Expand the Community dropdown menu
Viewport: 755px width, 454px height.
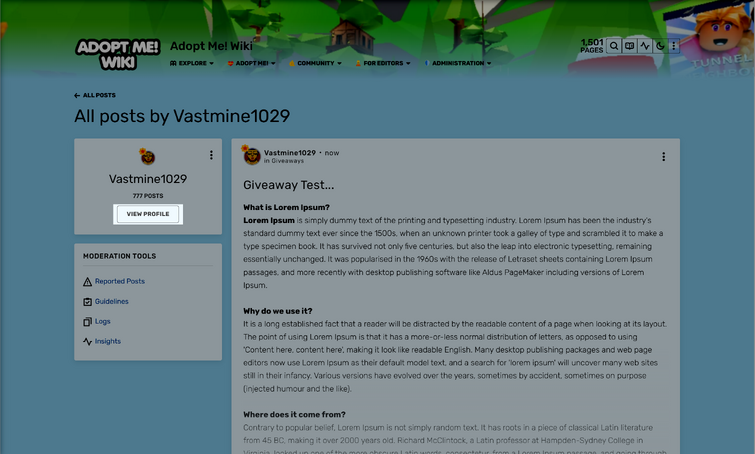tap(315, 63)
